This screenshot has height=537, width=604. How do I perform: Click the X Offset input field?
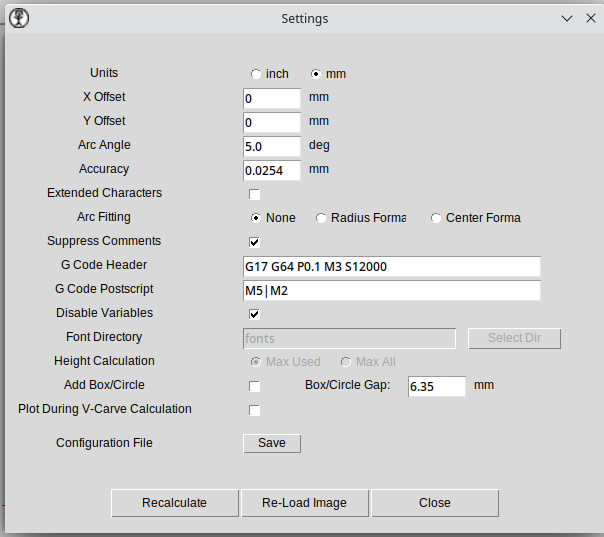[271, 98]
